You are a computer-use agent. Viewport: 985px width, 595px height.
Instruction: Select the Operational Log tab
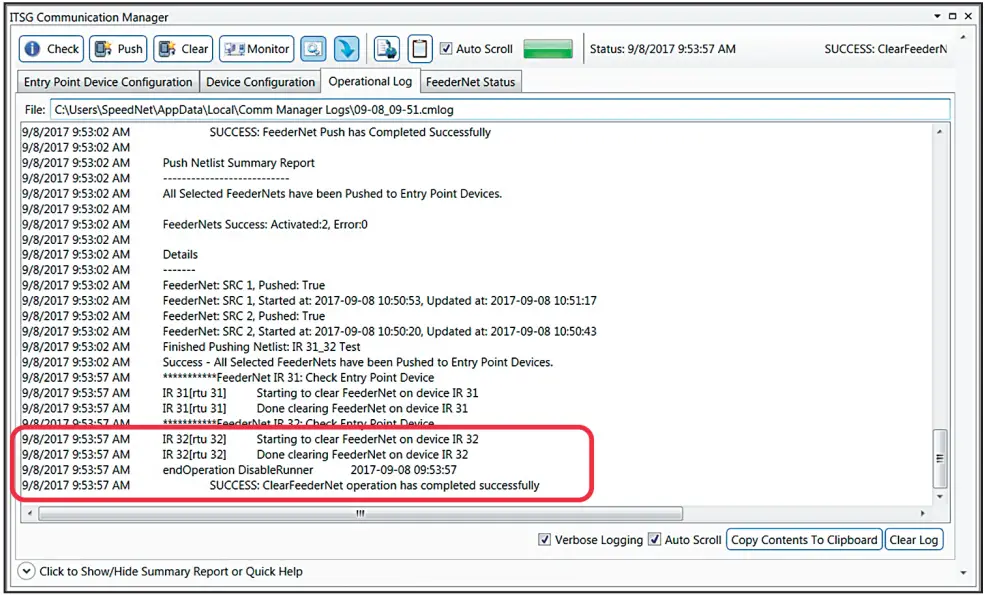370,81
